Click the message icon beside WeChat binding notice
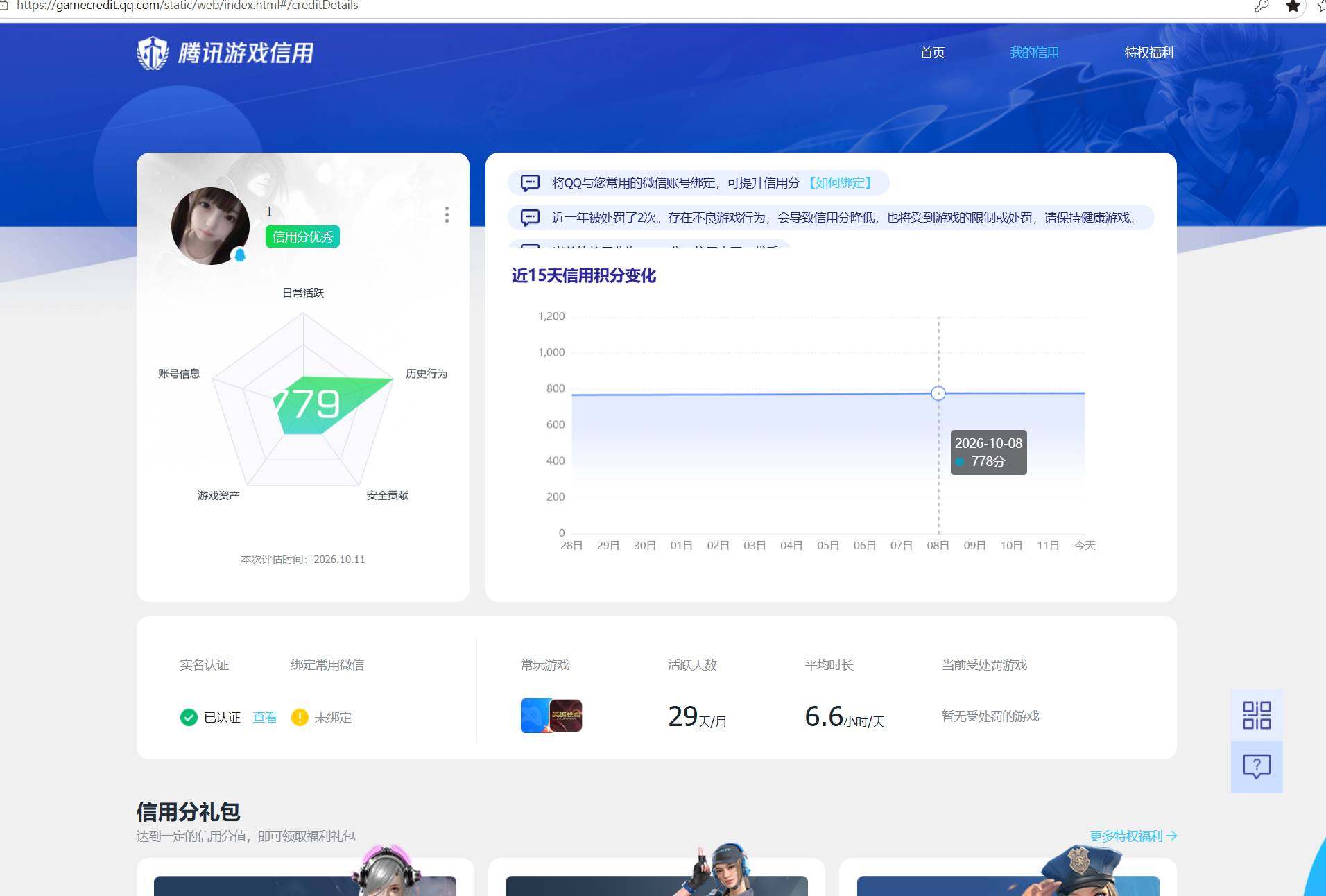The width and height of the screenshot is (1326, 896). click(x=530, y=183)
